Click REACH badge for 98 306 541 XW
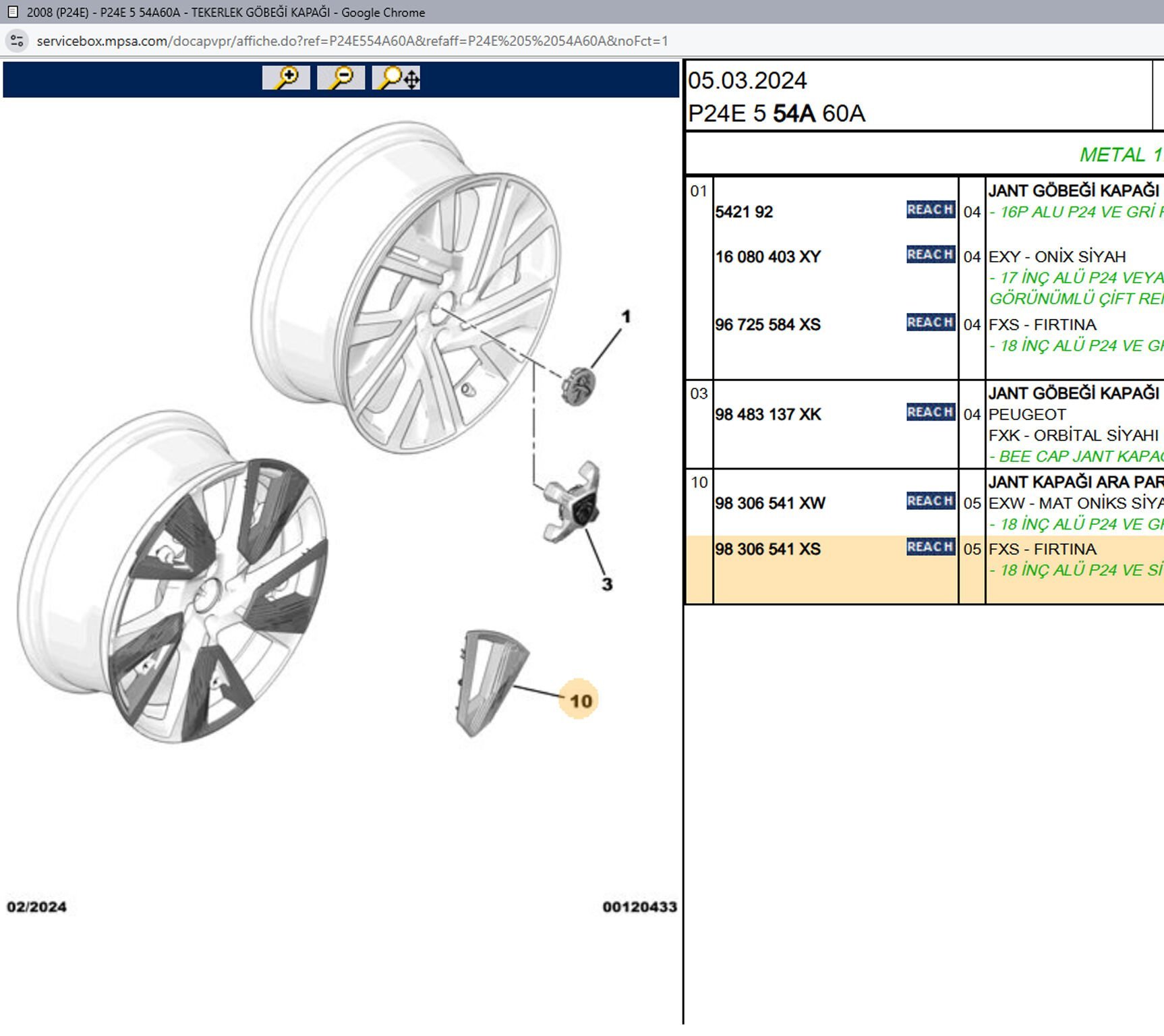The height and width of the screenshot is (1036, 1164). tap(930, 501)
